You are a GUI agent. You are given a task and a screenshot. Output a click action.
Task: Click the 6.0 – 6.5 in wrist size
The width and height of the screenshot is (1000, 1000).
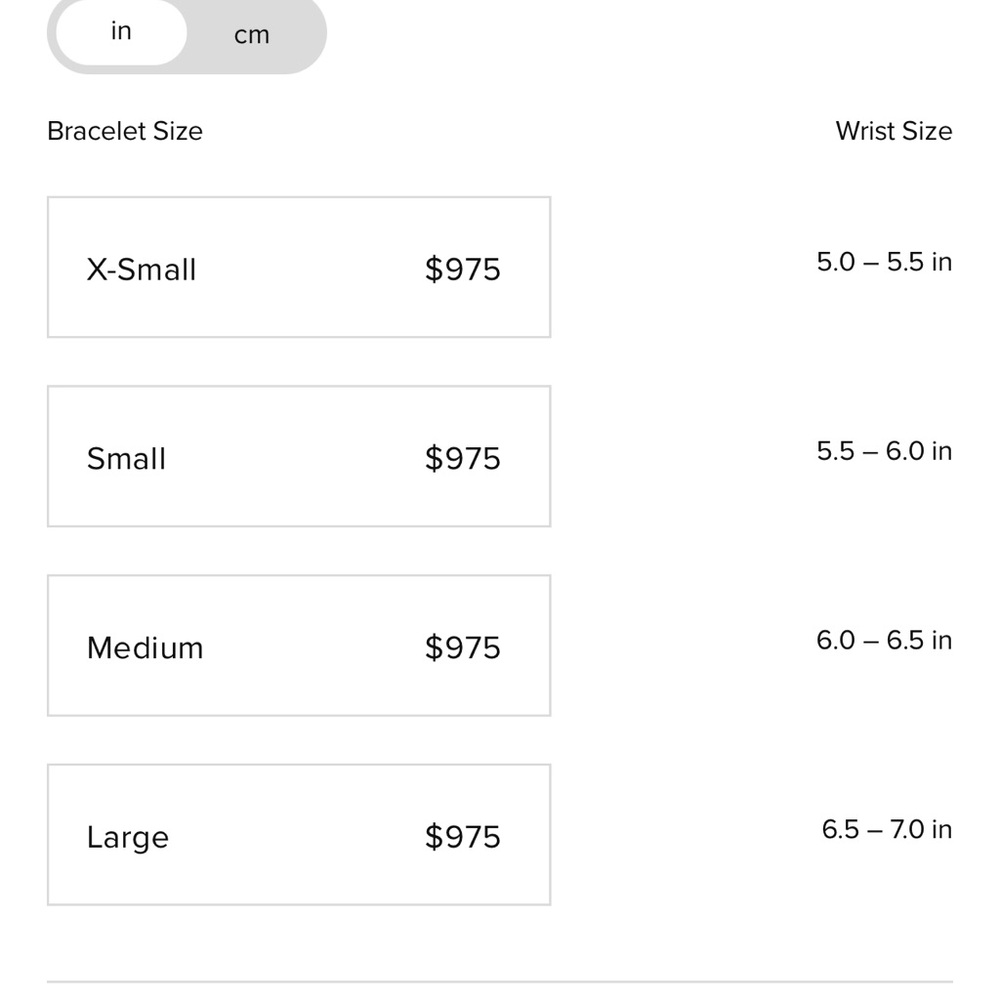884,640
